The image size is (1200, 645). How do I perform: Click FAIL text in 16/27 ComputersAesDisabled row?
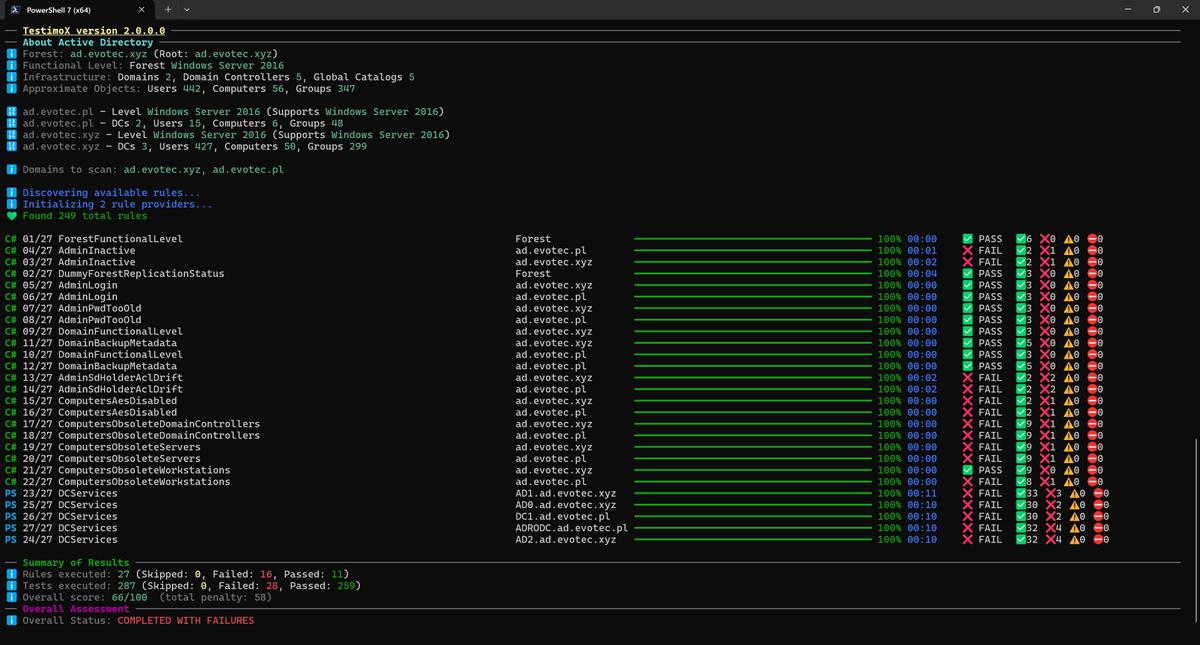click(990, 413)
